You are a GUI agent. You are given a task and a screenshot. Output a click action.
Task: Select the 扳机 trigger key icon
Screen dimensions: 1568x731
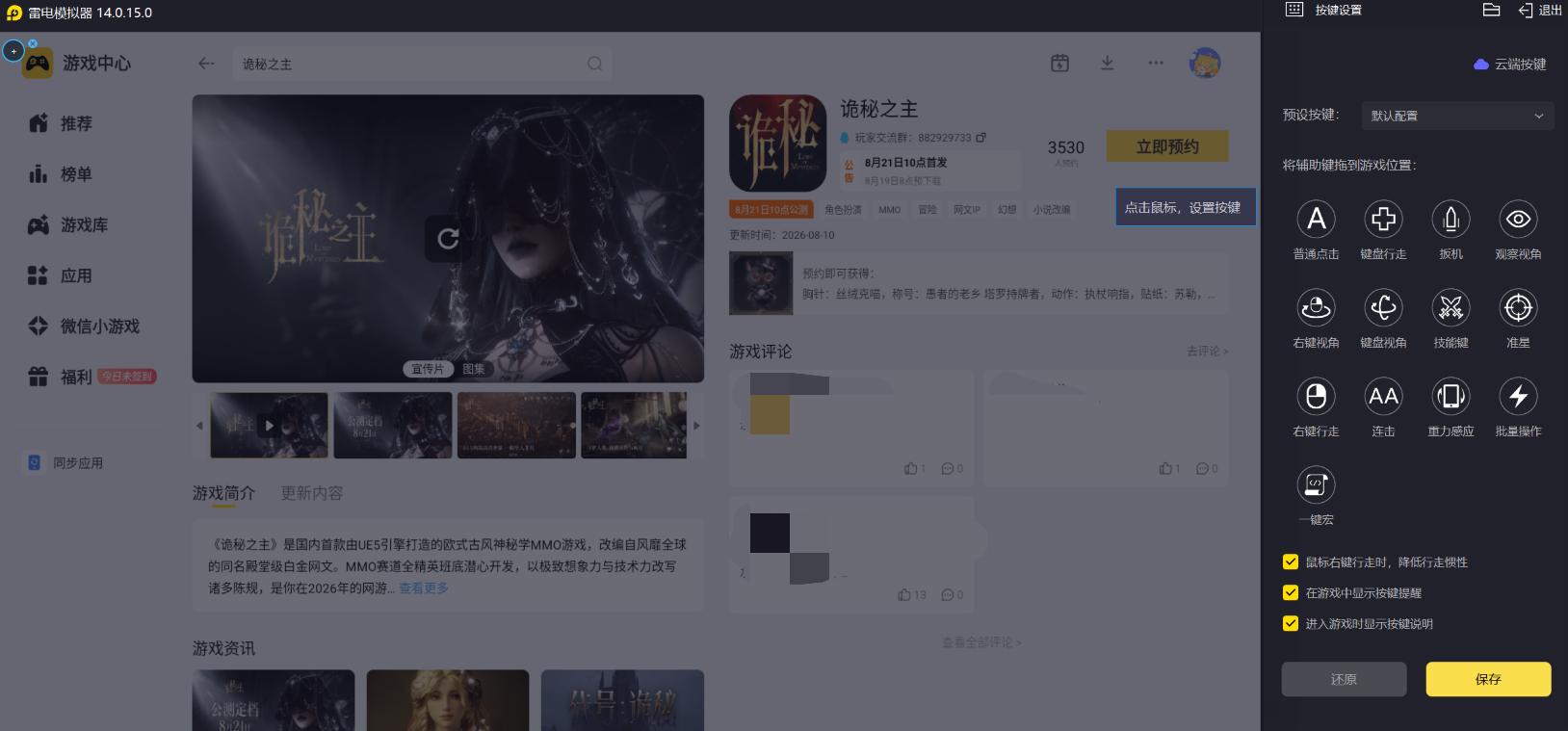click(1450, 220)
